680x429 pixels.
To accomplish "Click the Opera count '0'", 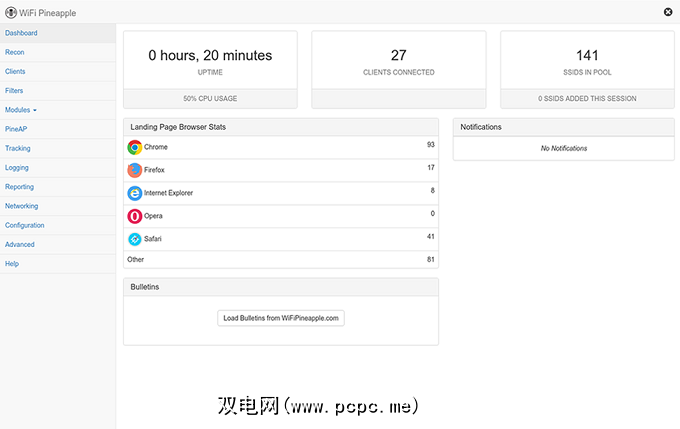I will (x=432, y=213).
